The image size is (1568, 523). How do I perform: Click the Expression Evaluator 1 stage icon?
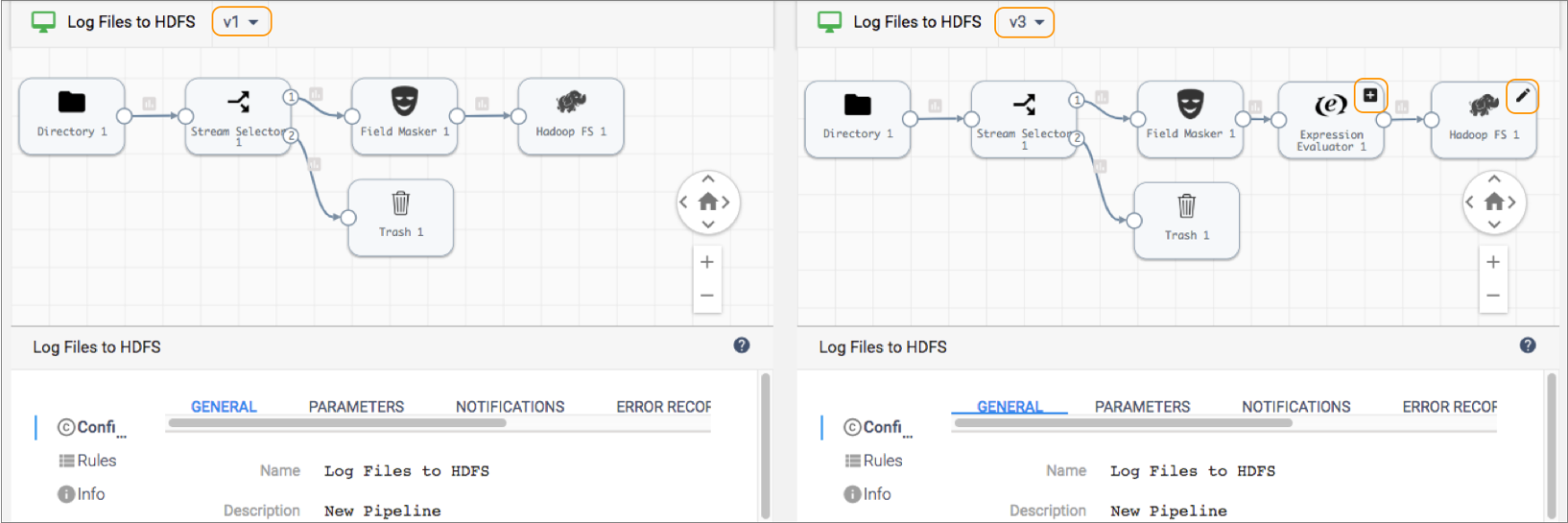[1330, 105]
